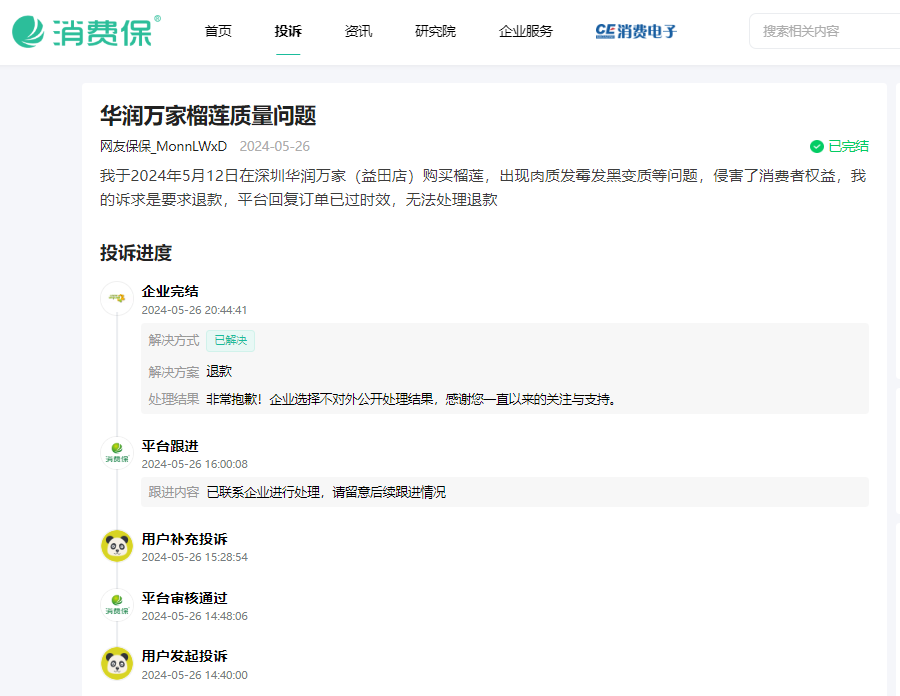Open the 研究院 menu item
Image resolution: width=900 pixels, height=696 pixels.
point(435,31)
